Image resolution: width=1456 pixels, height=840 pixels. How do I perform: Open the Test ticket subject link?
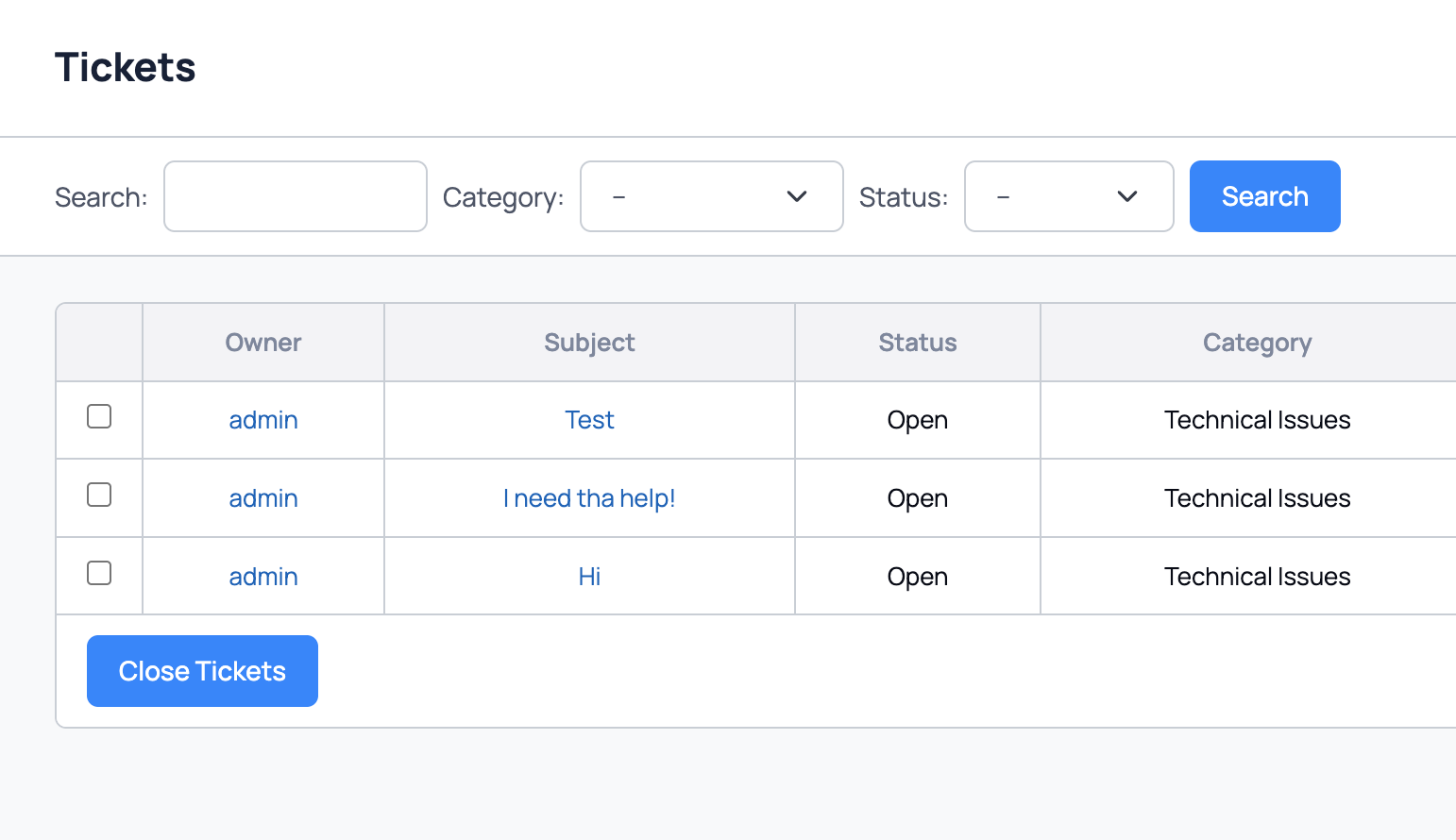pos(589,420)
